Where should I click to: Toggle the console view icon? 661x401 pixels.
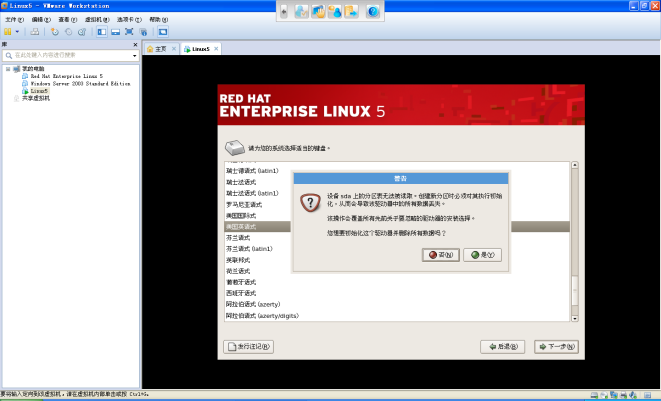(x=163, y=32)
